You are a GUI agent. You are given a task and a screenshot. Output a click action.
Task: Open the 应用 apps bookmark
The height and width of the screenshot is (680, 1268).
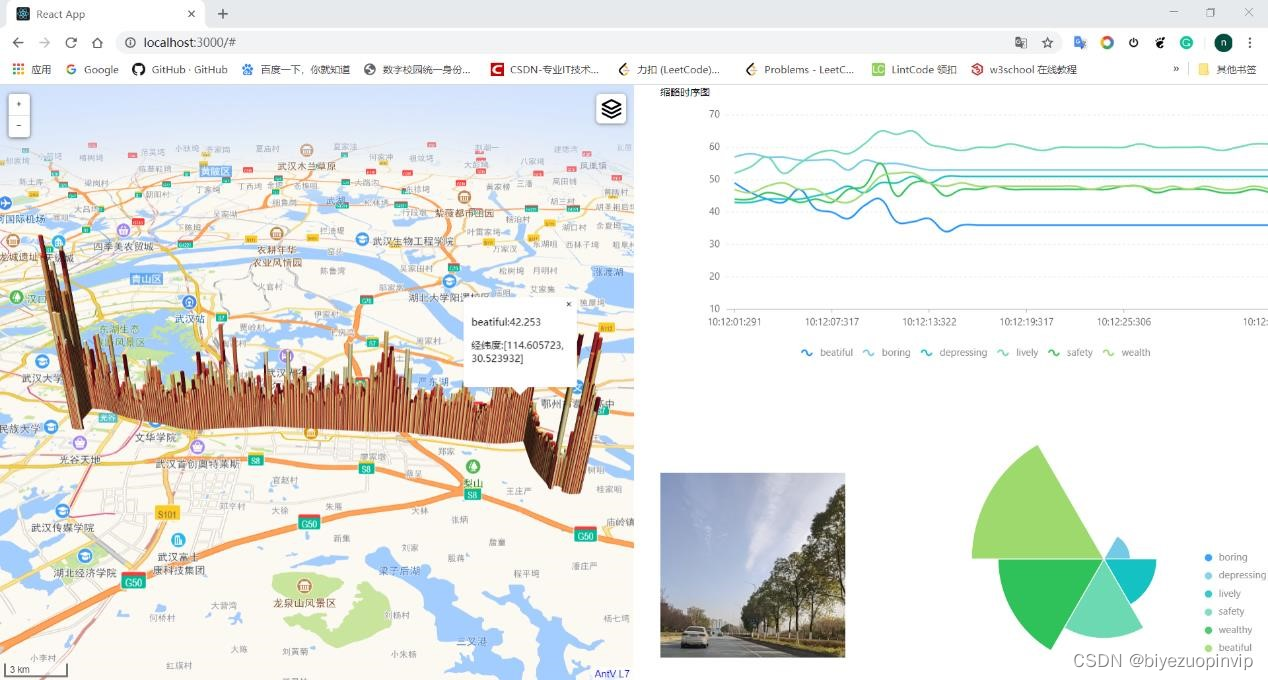point(31,70)
